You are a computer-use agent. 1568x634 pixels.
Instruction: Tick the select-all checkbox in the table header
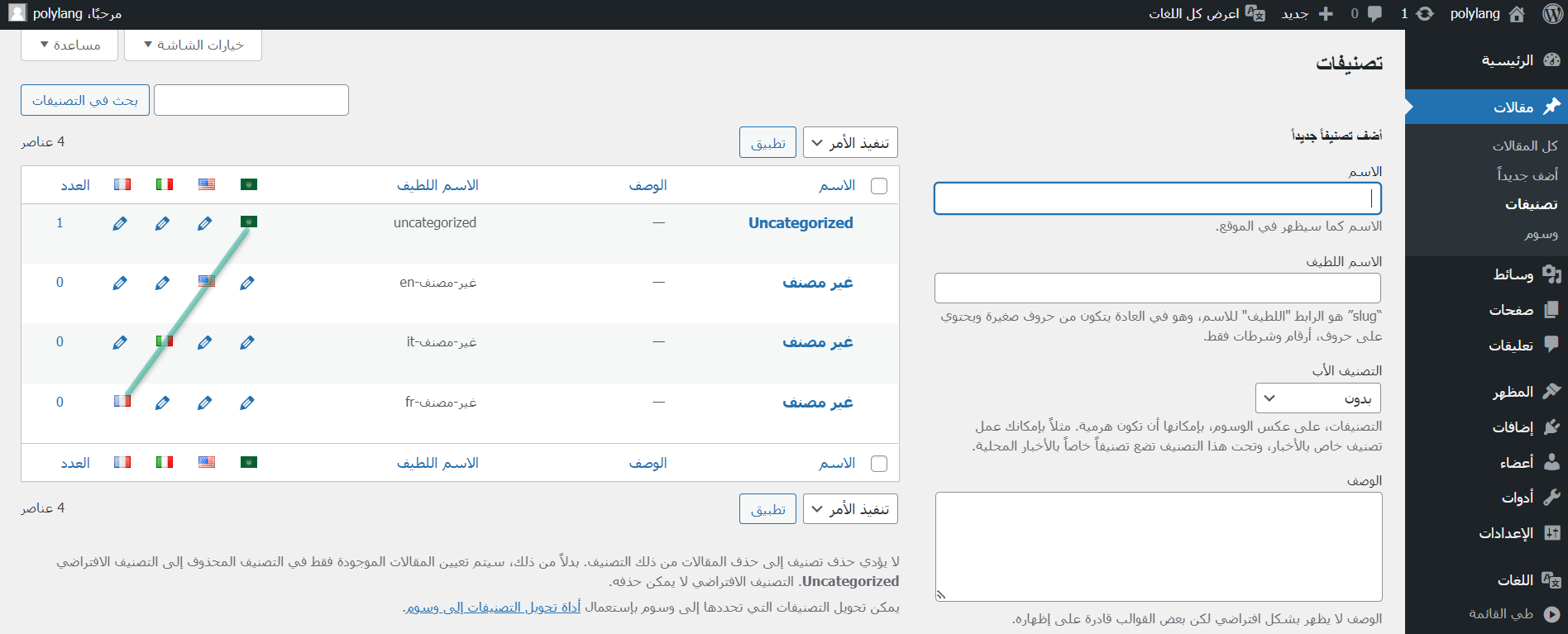click(x=879, y=186)
